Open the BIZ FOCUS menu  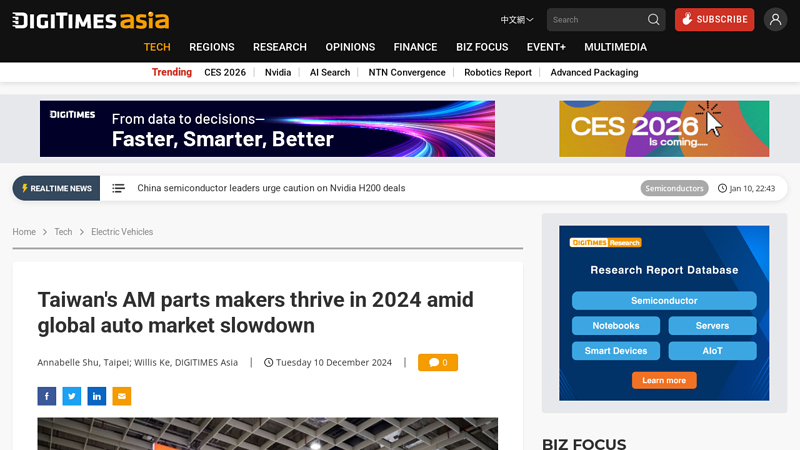pyautogui.click(x=482, y=47)
